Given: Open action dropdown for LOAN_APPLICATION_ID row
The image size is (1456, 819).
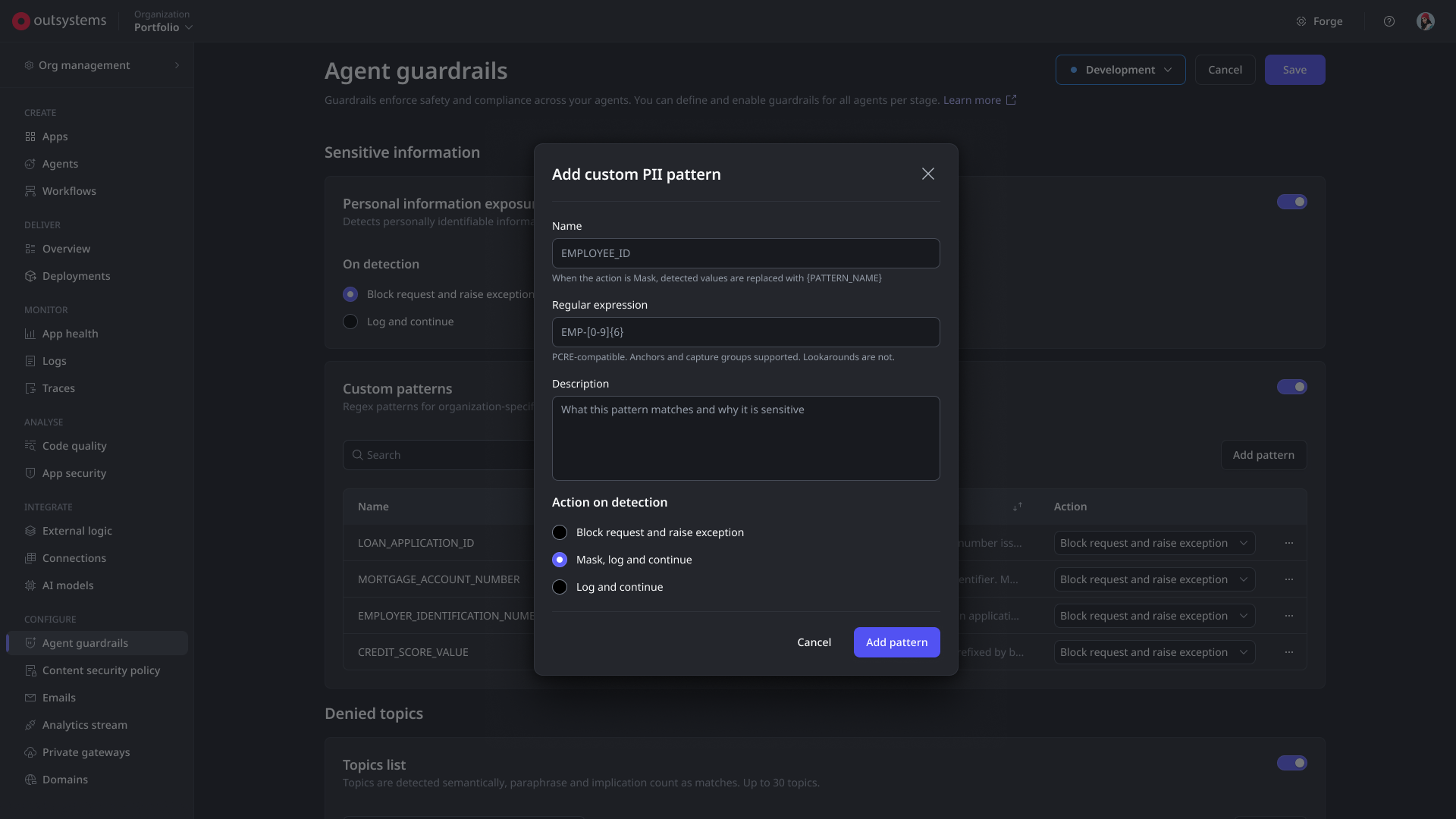Looking at the screenshot, I should [1154, 543].
